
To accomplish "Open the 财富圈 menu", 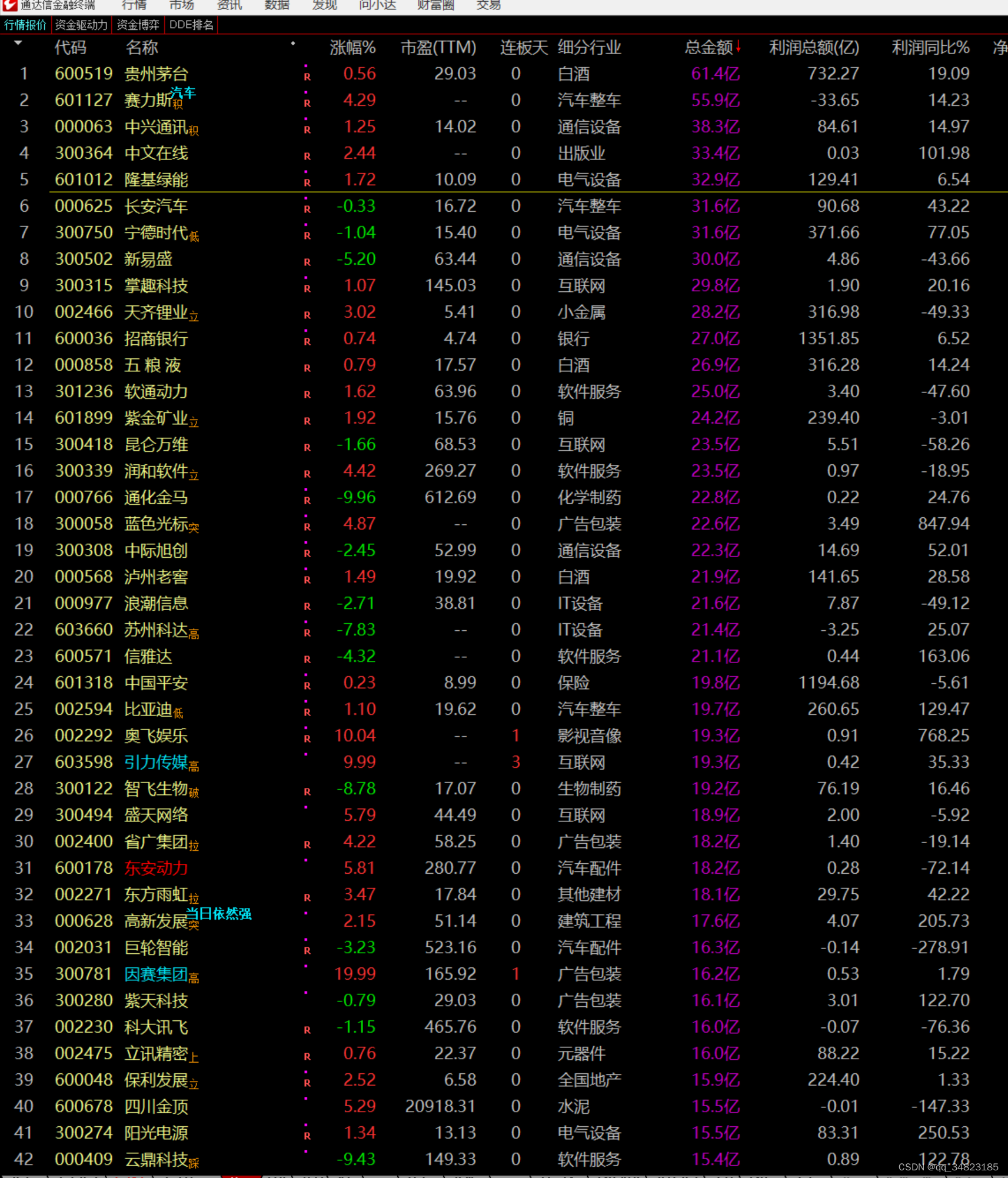I will pyautogui.click(x=436, y=5).
